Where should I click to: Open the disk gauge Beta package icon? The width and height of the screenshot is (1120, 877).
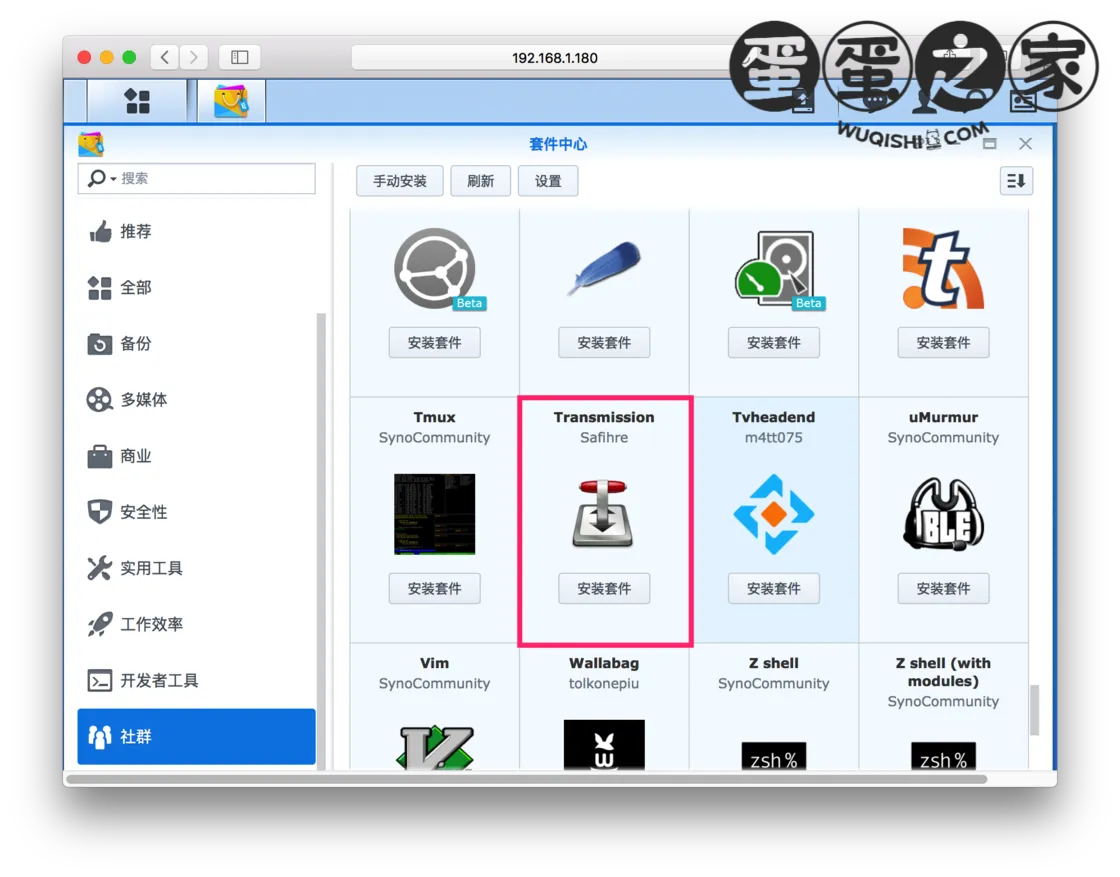[x=777, y=269]
